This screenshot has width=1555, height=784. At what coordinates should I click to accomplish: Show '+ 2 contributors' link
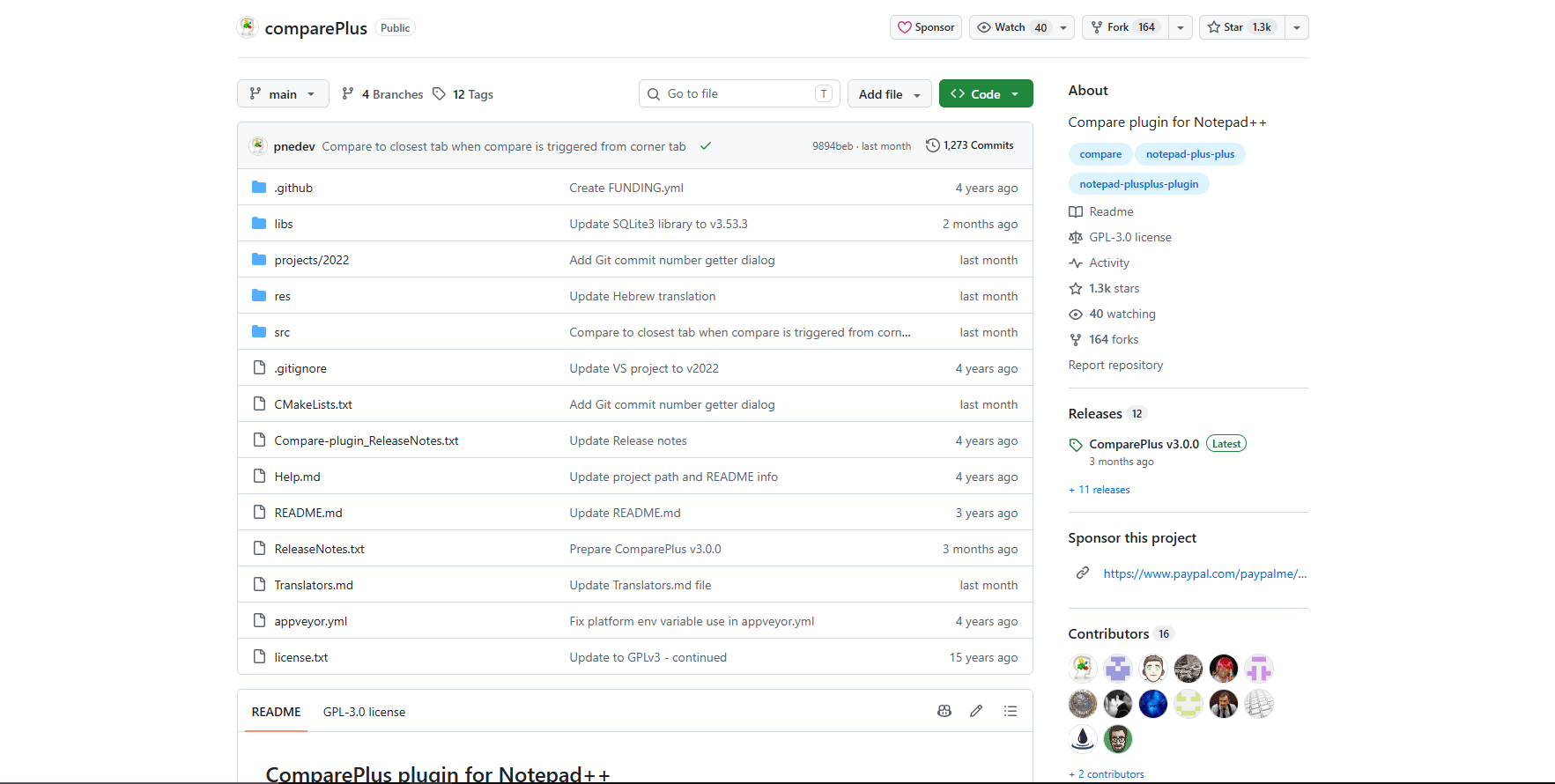point(1107,774)
